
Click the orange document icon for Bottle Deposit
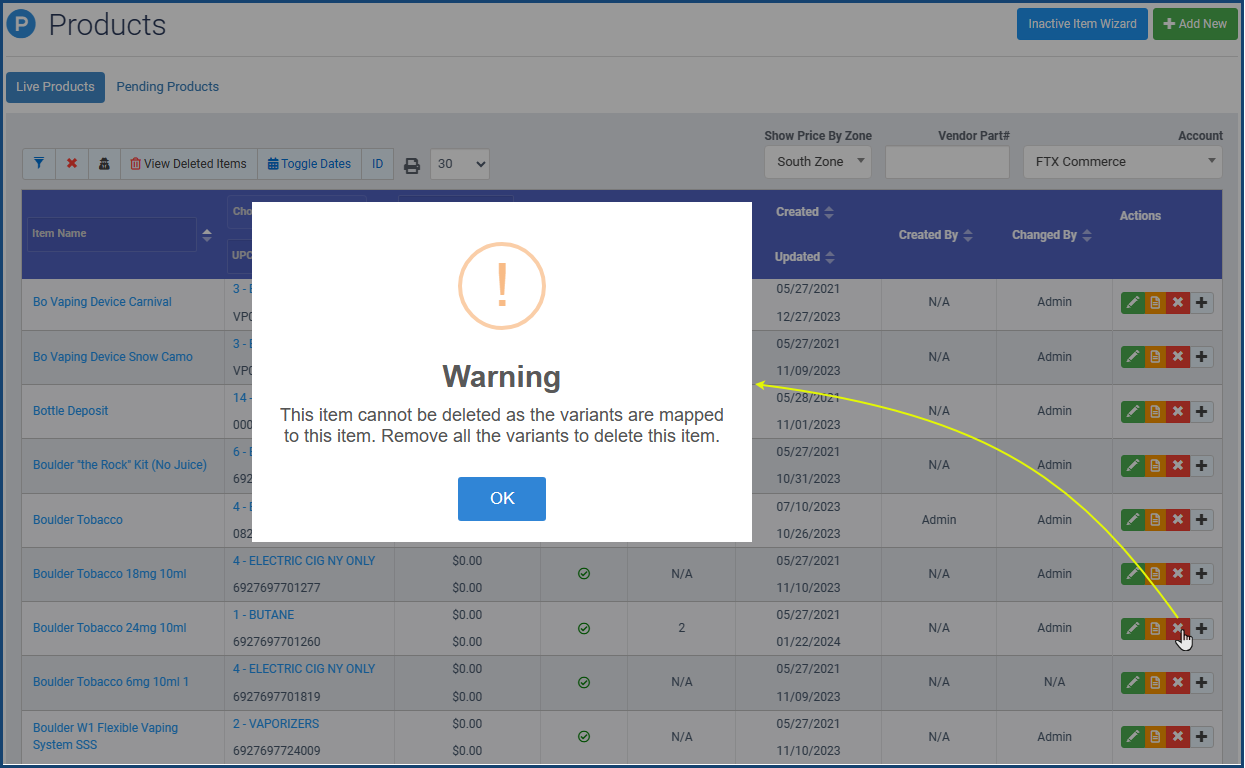click(1155, 411)
